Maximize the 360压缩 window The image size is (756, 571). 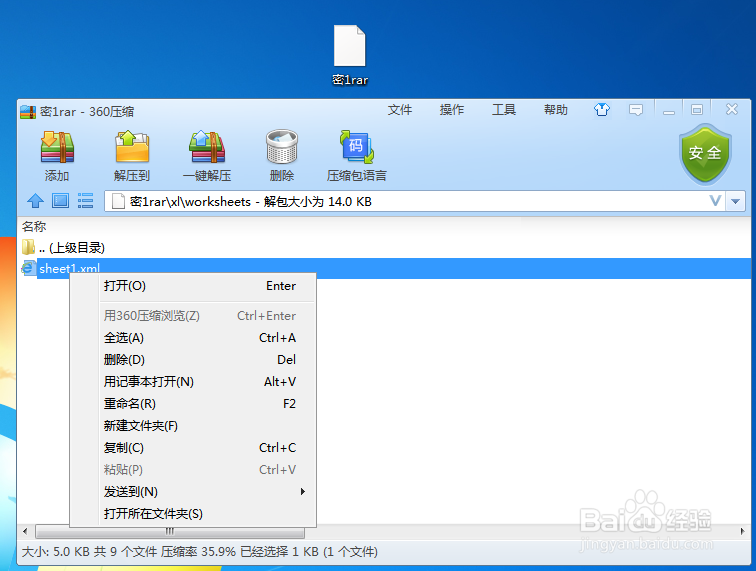click(697, 110)
